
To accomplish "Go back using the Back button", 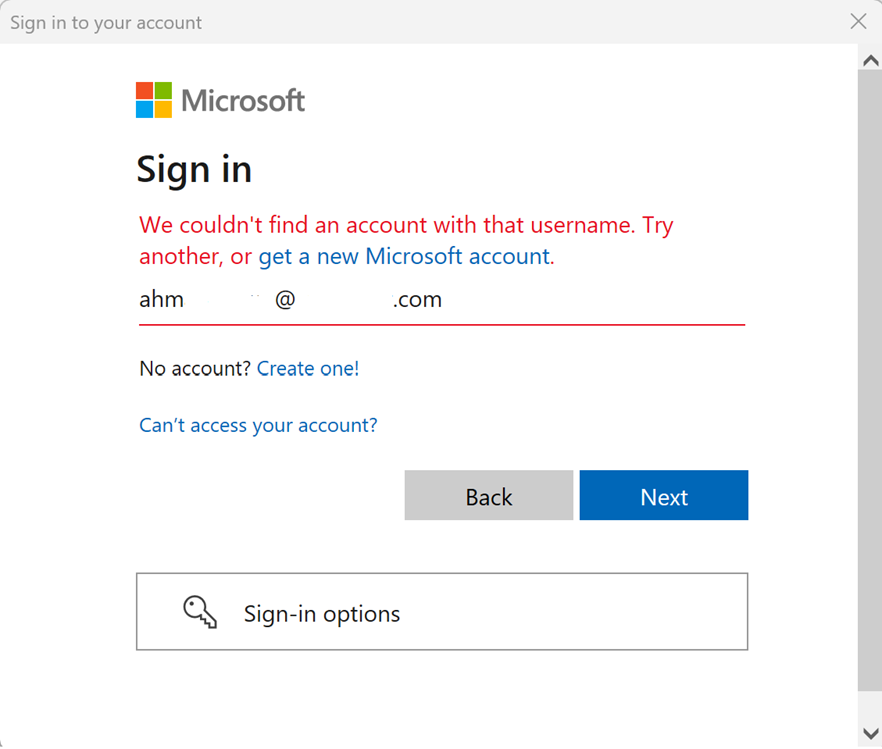I will [488, 496].
